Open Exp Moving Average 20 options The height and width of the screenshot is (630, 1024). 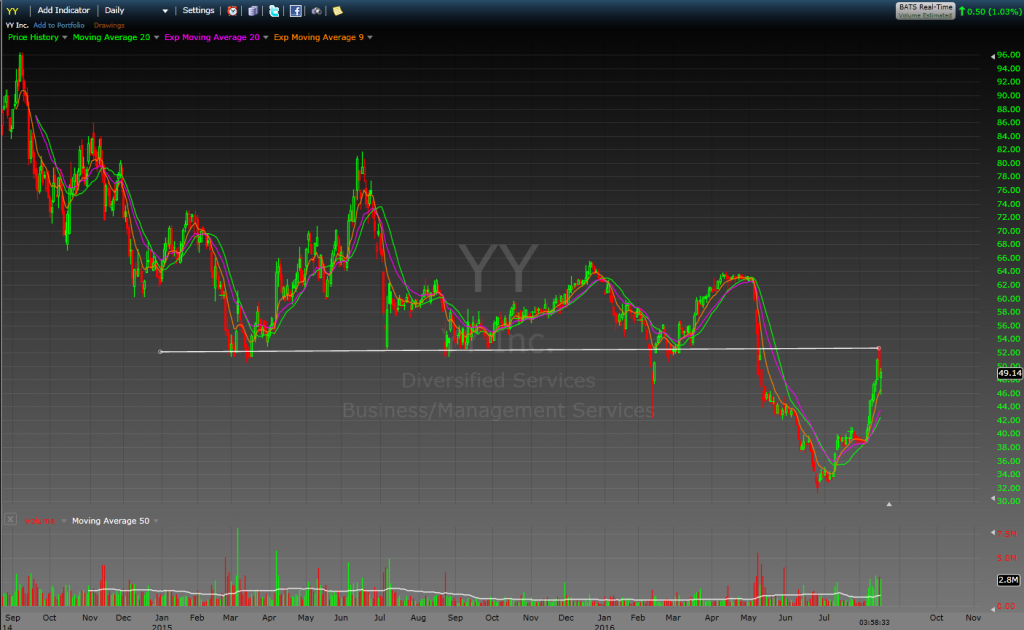[263, 37]
